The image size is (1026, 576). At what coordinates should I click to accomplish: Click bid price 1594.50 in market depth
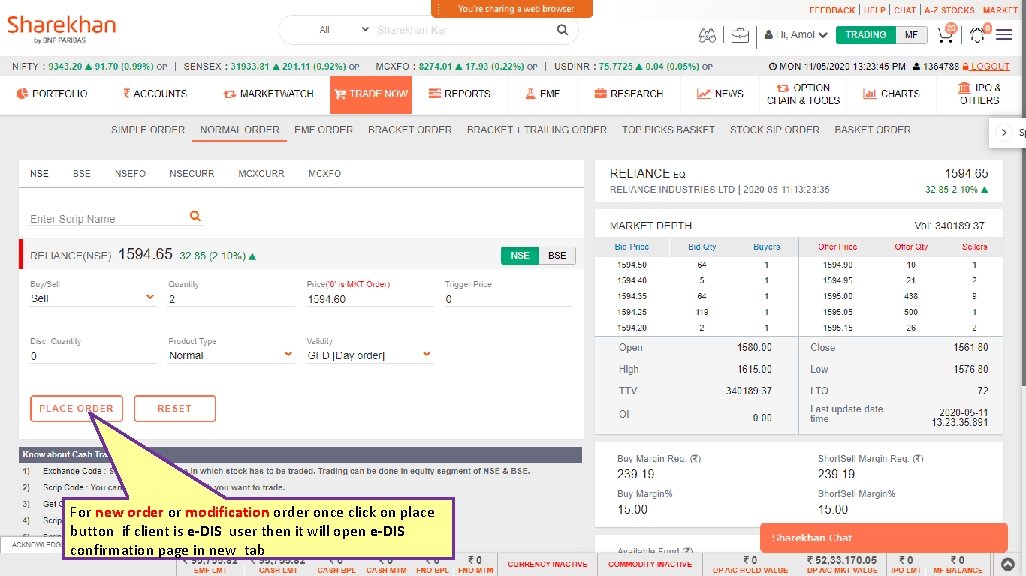631,265
